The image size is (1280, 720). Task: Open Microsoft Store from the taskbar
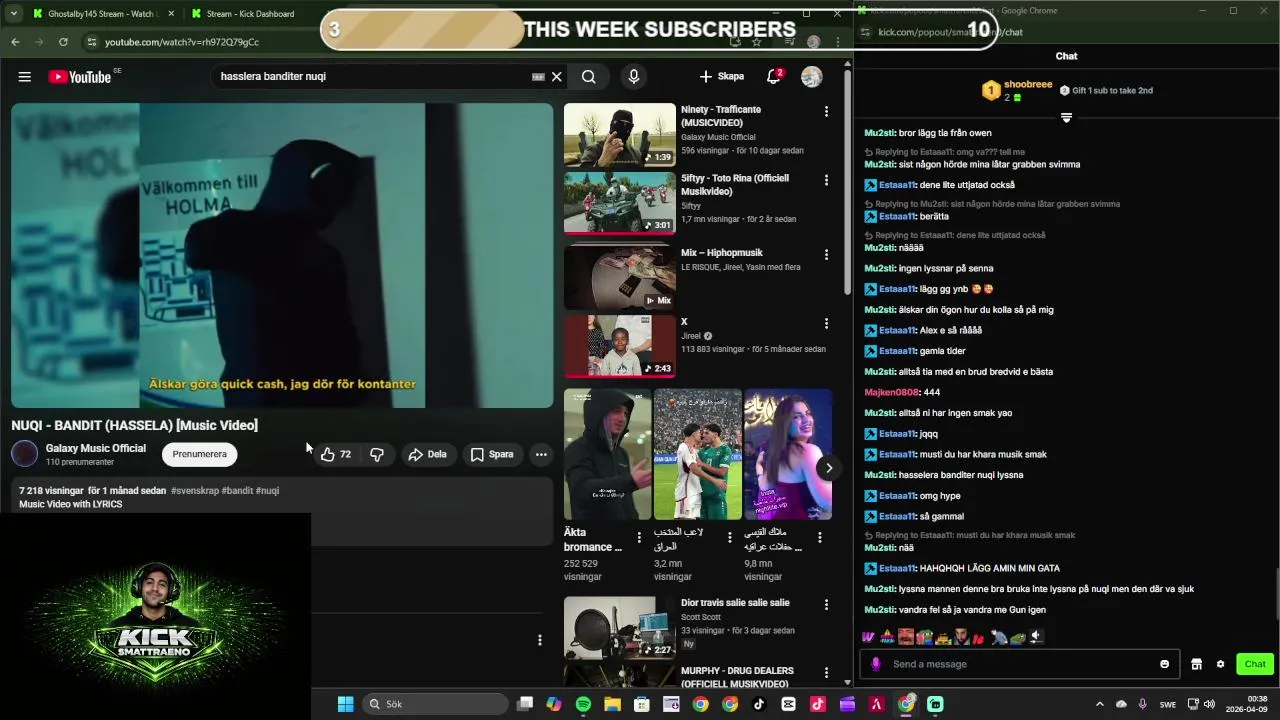coord(642,704)
